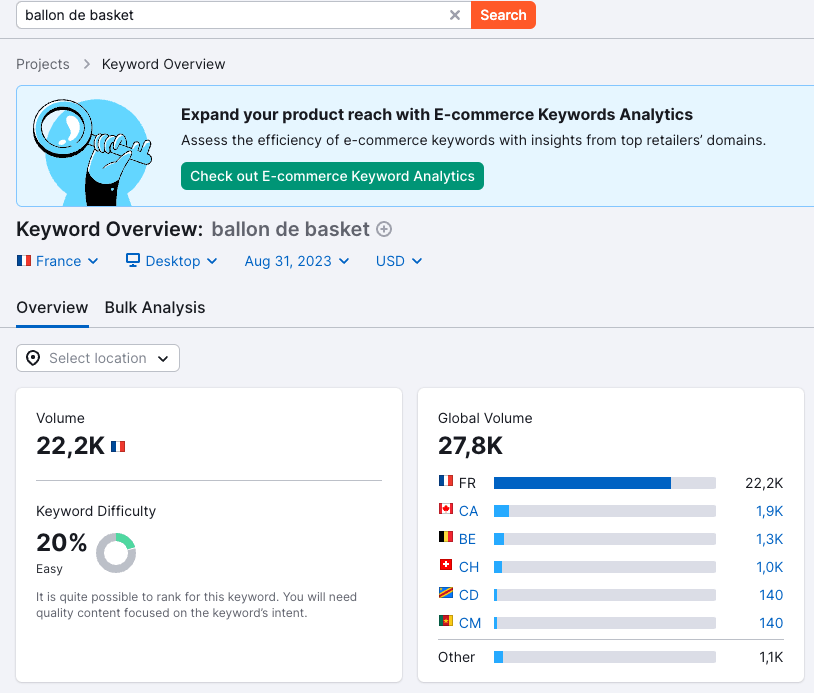Click the plus icon next to ballon de basket
The height and width of the screenshot is (693, 814).
[x=384, y=229]
